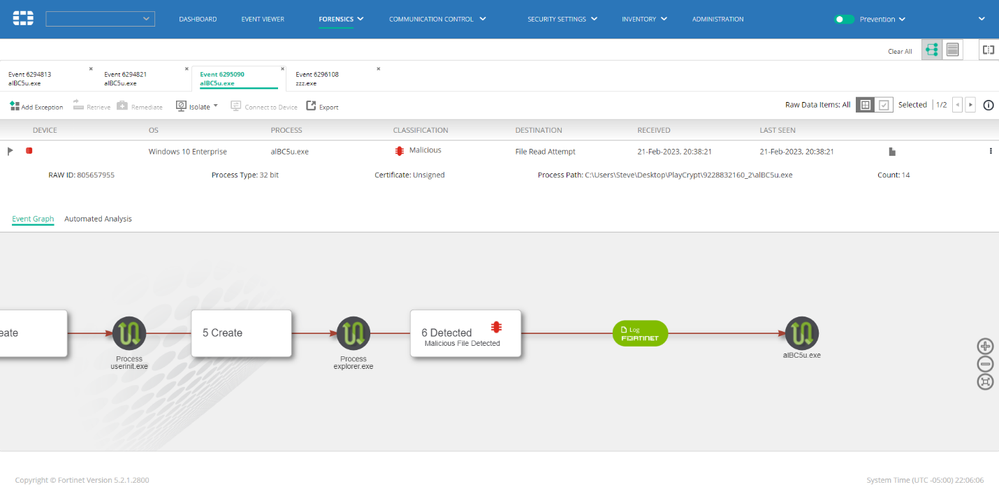The width and height of the screenshot is (999, 487).
Task: Click the row history document icon
Action: click(x=892, y=151)
